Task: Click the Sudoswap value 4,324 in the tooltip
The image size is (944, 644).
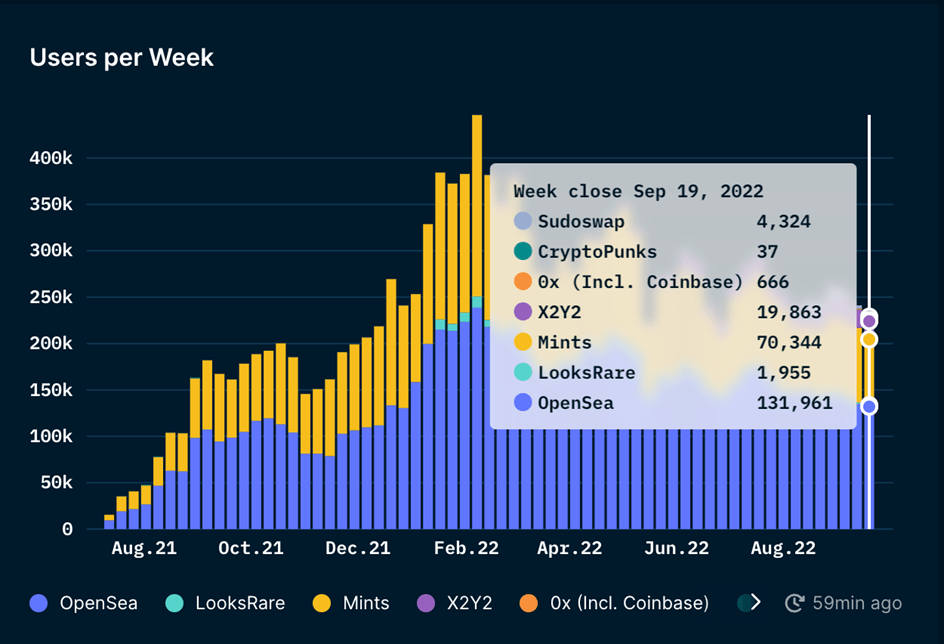Action: point(783,221)
